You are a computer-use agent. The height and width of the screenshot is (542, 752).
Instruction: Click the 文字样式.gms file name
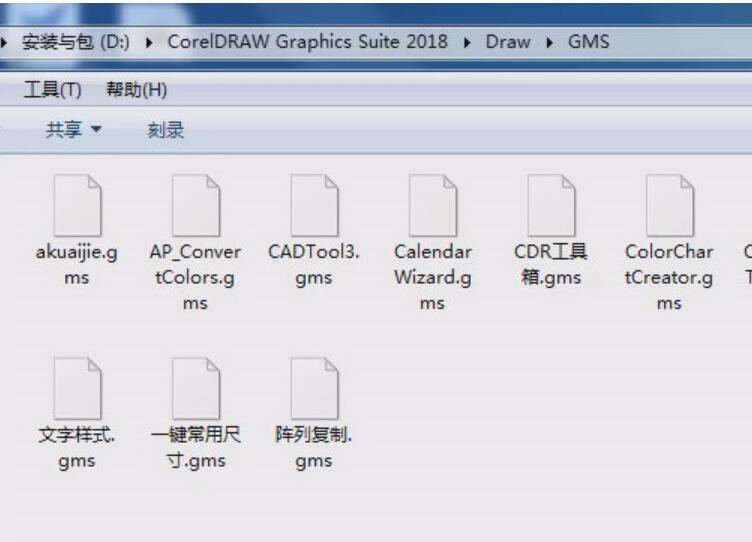77,448
